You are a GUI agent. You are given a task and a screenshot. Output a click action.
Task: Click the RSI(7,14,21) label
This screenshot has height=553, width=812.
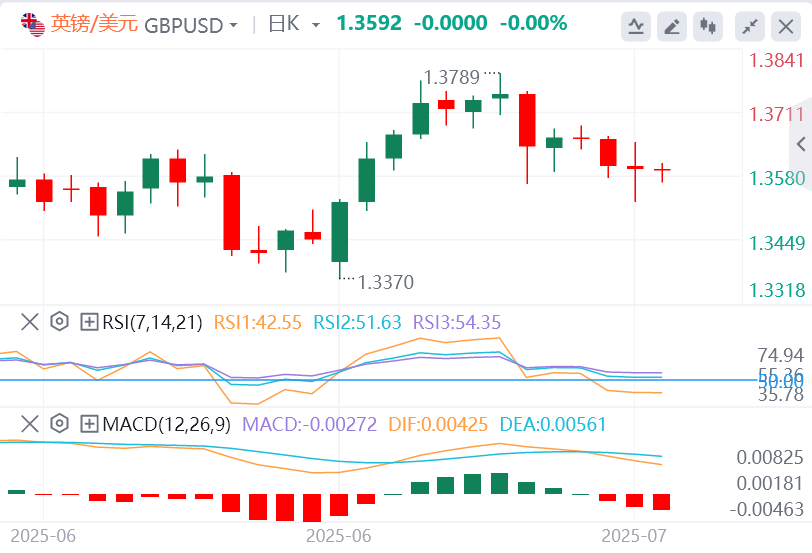coord(152,322)
